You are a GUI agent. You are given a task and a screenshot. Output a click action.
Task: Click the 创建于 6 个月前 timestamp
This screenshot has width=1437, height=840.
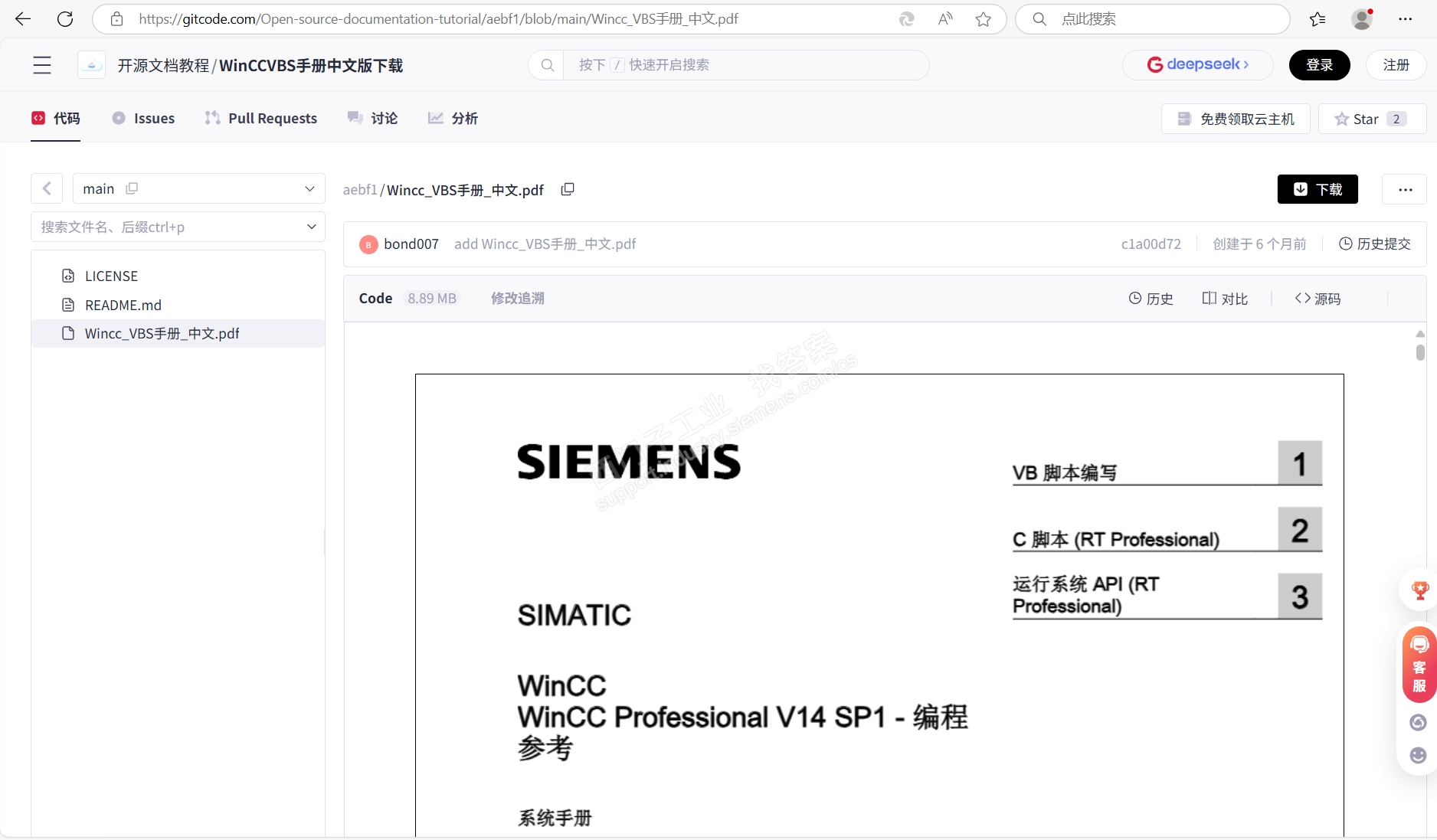1259,244
